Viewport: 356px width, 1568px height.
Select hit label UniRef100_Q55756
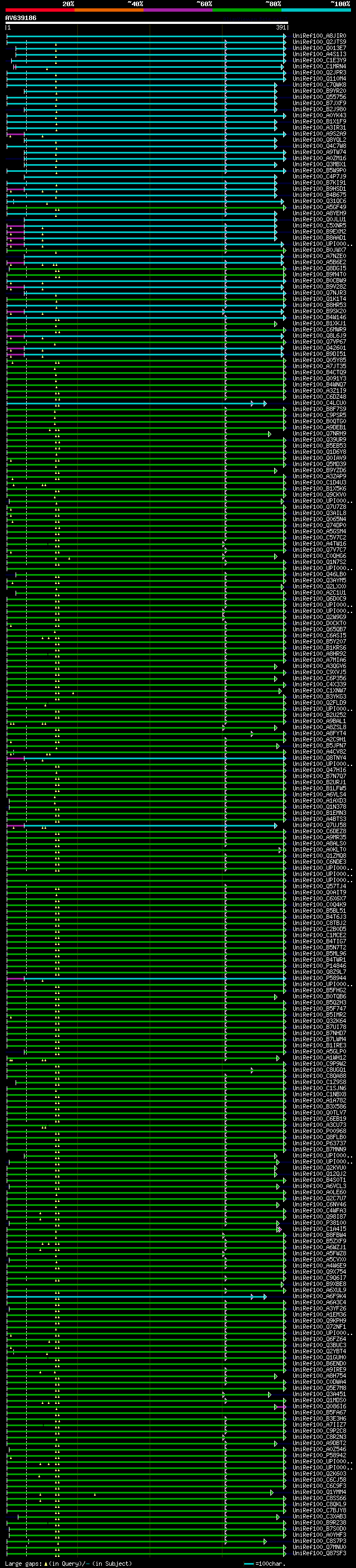click(319, 97)
